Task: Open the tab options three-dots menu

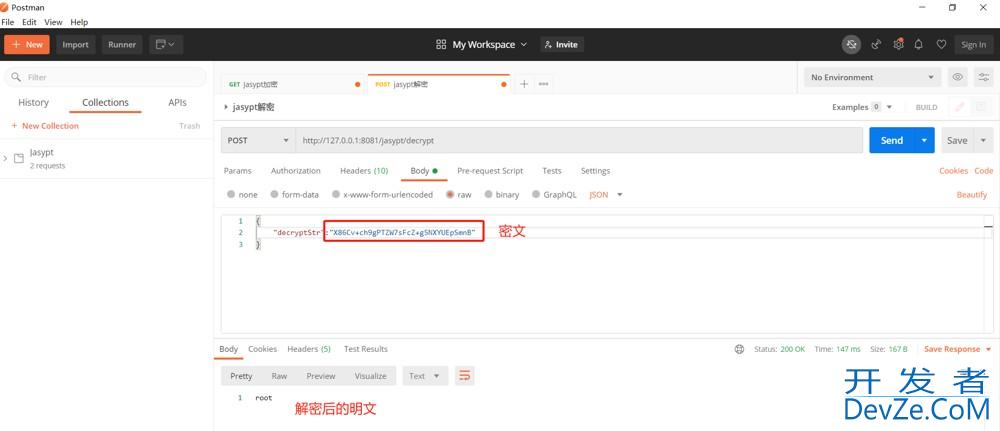Action: point(543,84)
